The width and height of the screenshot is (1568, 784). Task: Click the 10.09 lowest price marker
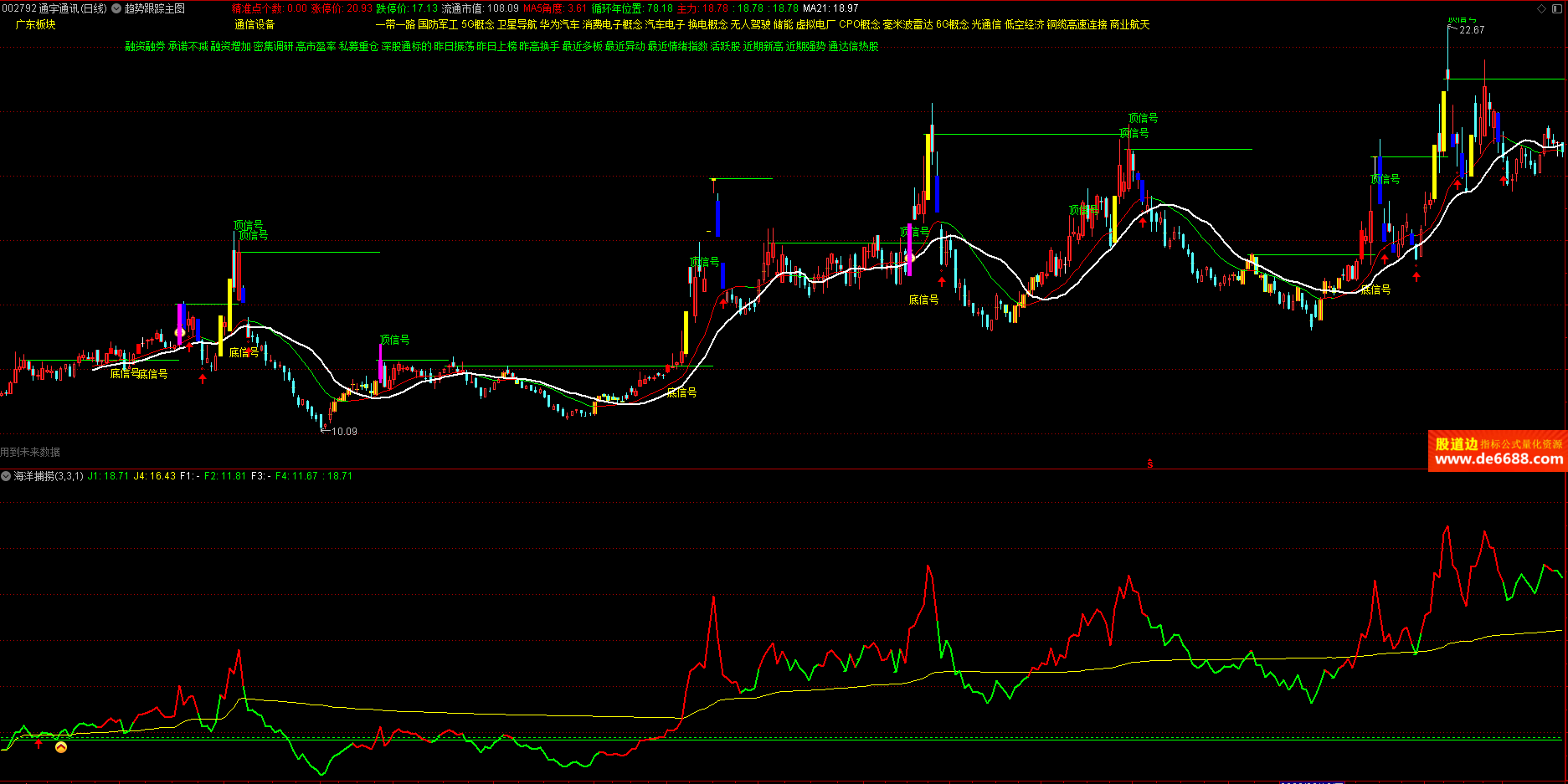pos(343,432)
